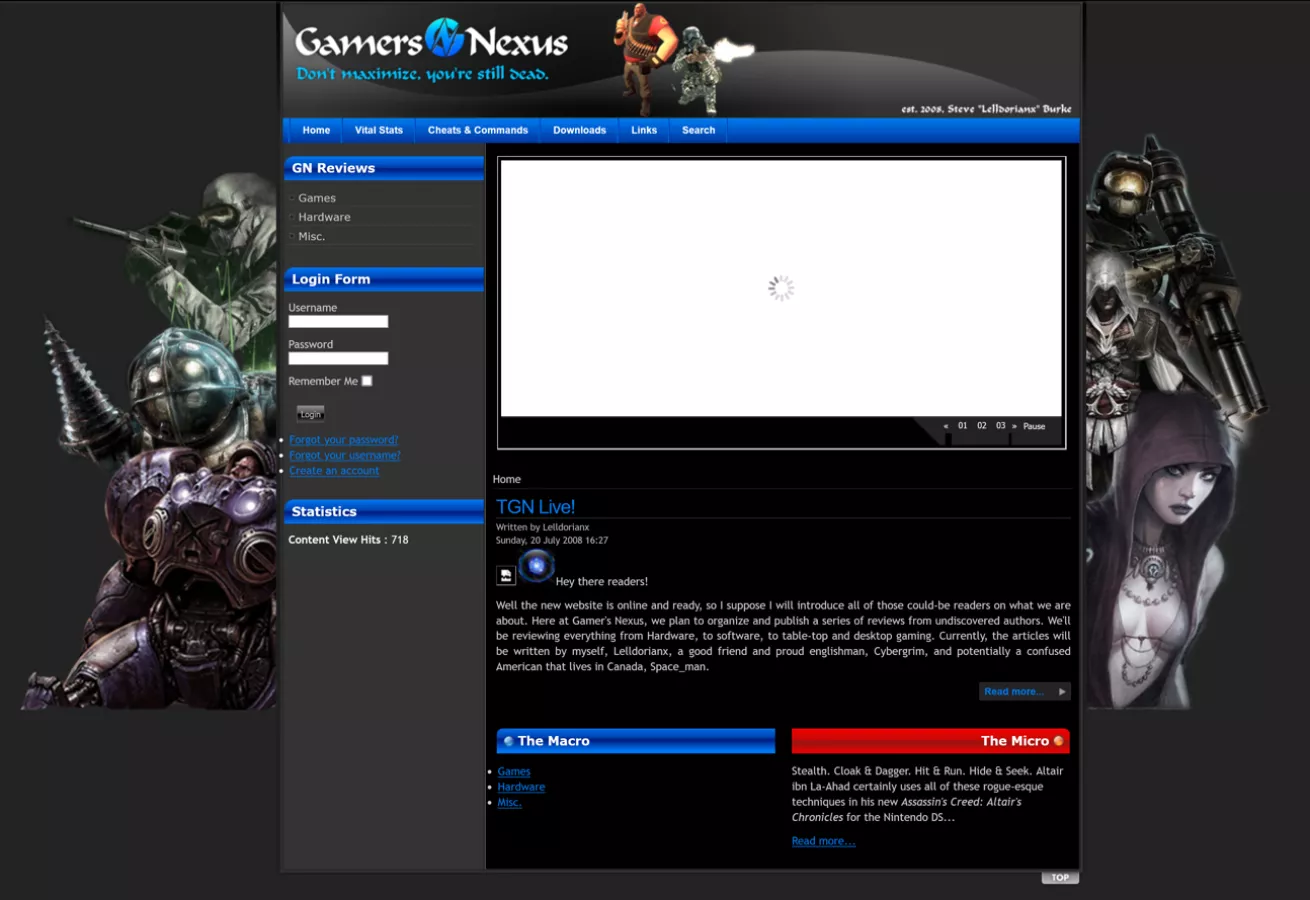1310x900 pixels.
Task: Focus the Username input field
Action: pos(338,322)
